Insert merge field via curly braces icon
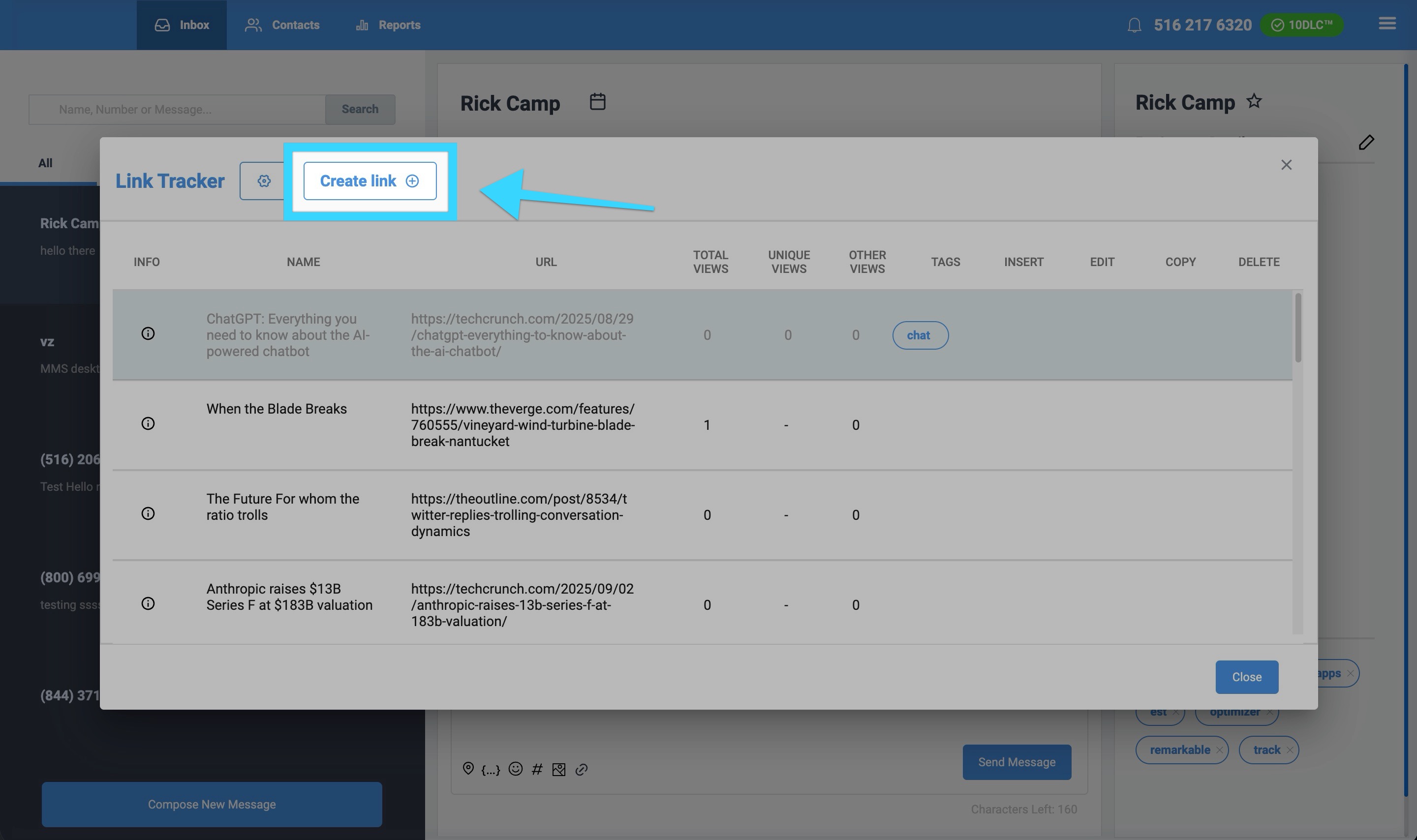1417x840 pixels. tap(491, 770)
